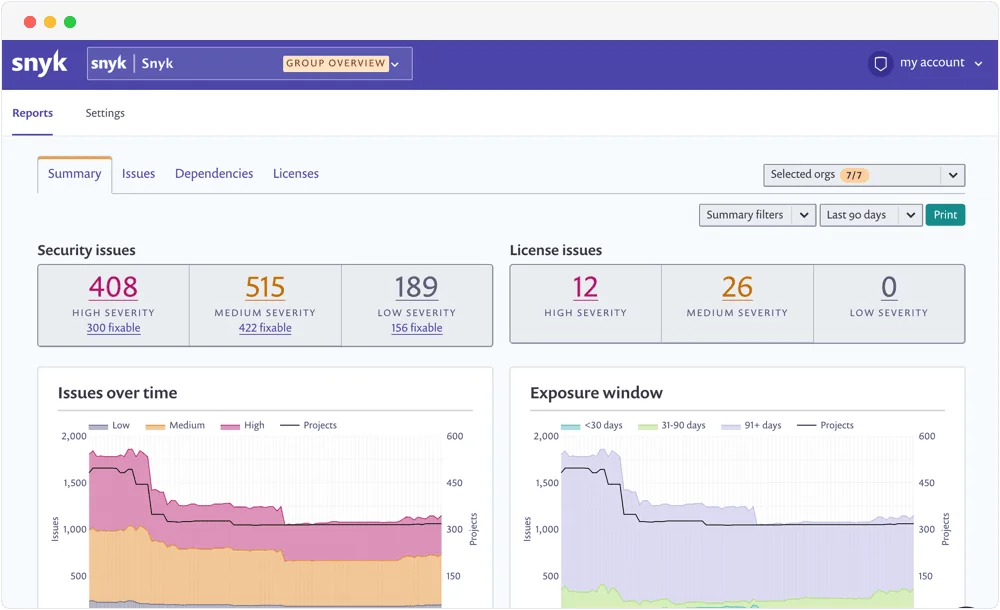The image size is (1000, 610).
Task: Switch to the Issues report tab
Action: point(138,173)
